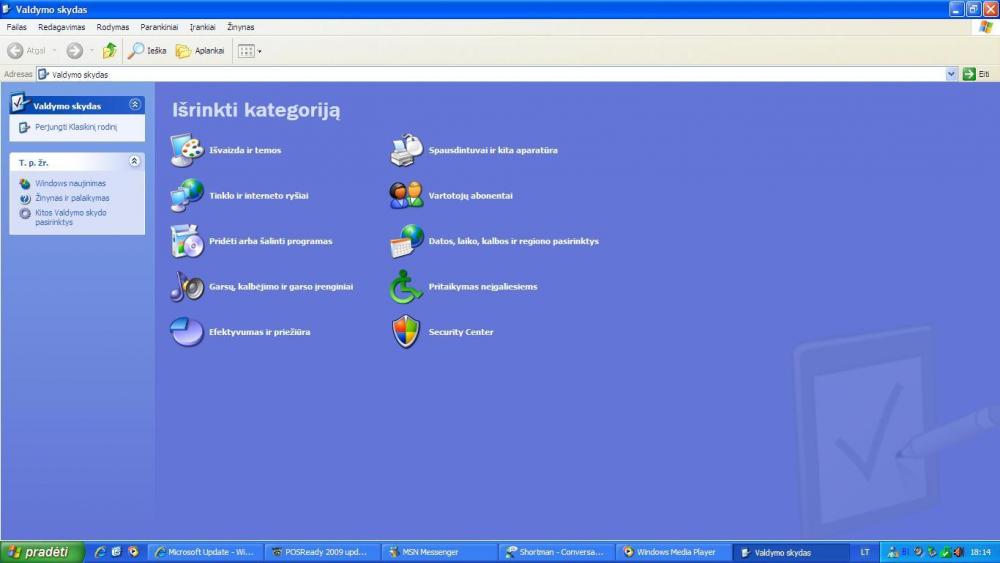This screenshot has width=1000, height=563.
Task: Open Spausdintuvai printer icon
Action: tap(406, 150)
